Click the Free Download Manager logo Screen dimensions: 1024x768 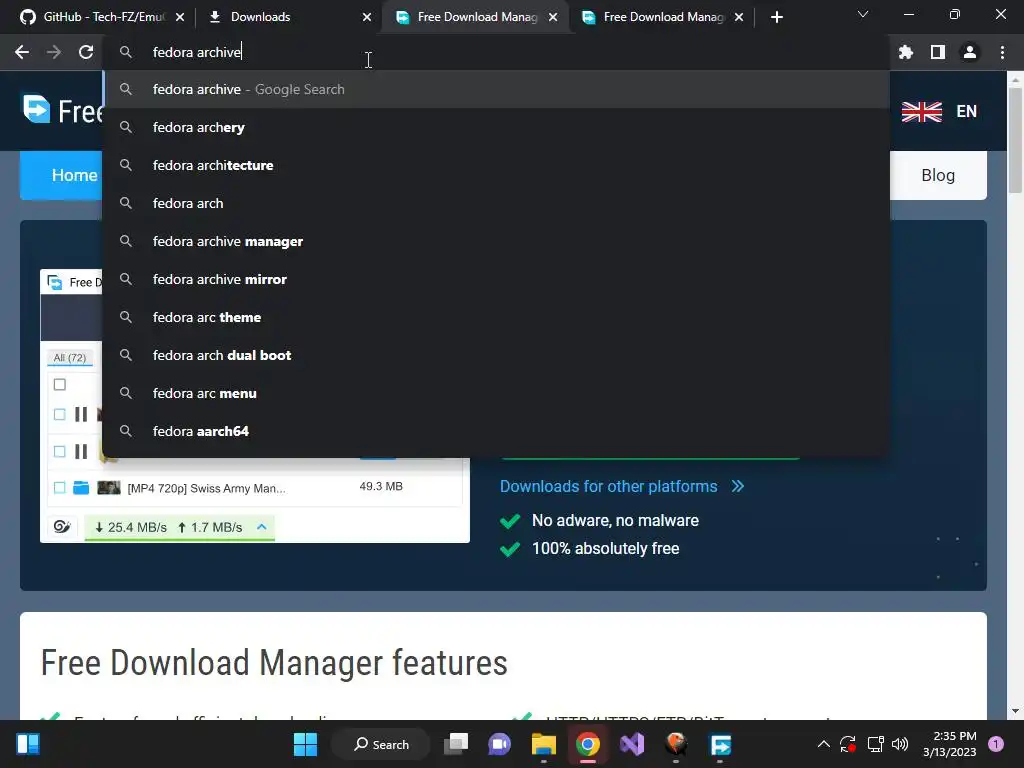coord(62,110)
